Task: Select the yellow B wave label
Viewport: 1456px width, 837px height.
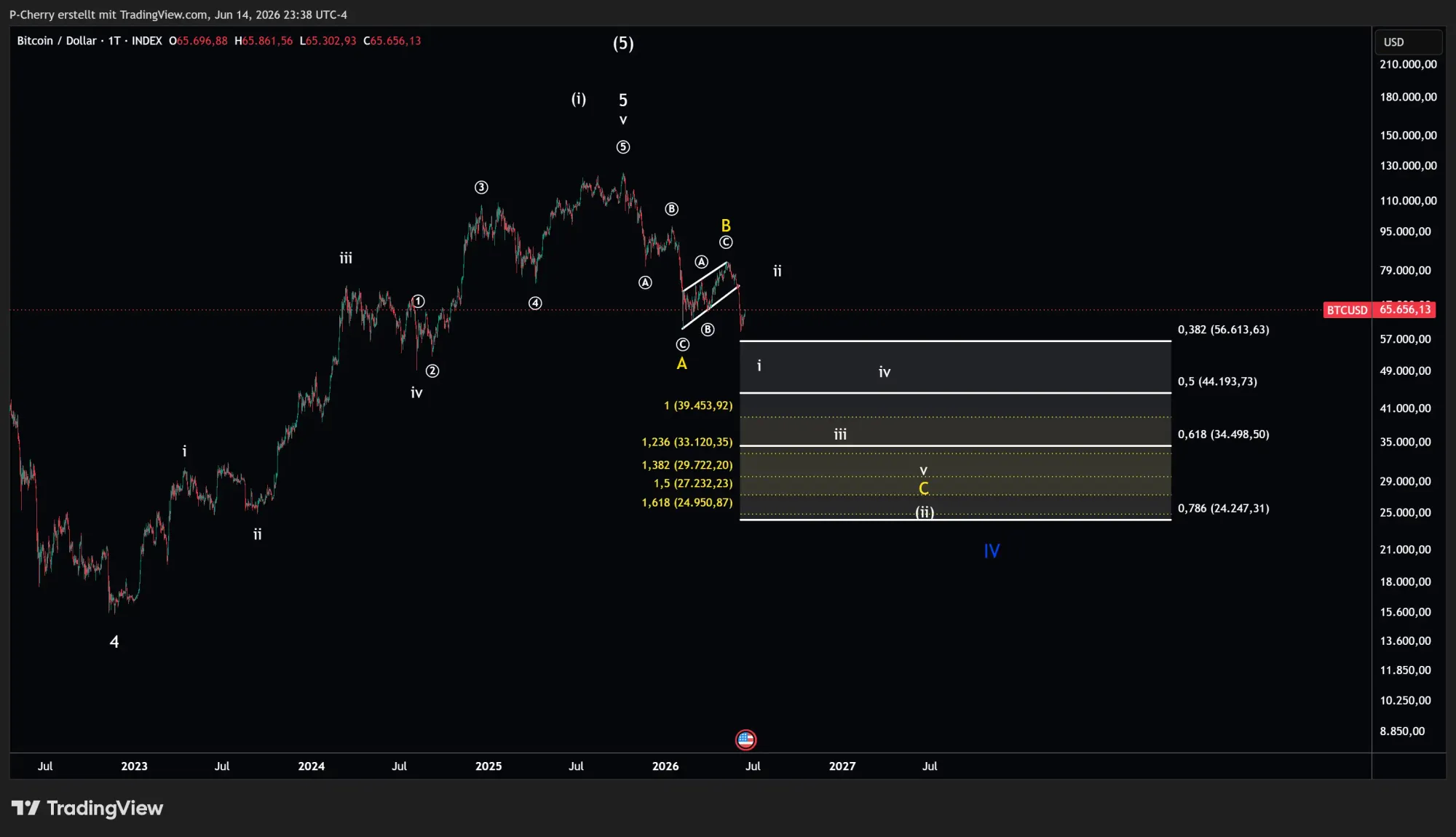Action: coord(726,226)
